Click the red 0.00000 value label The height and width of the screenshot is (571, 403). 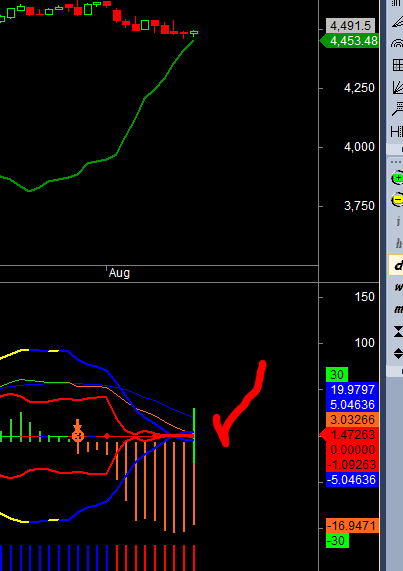tap(352, 450)
